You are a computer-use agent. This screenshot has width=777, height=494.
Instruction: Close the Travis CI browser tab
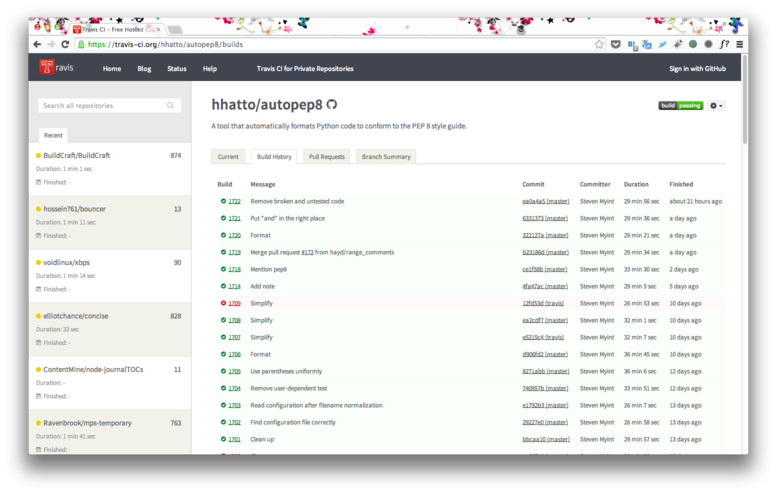point(159,30)
